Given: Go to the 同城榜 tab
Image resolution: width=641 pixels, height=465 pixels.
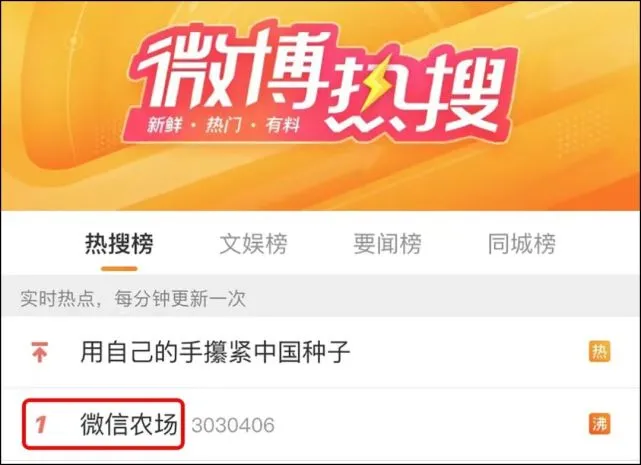Looking at the screenshot, I should tap(522, 244).
